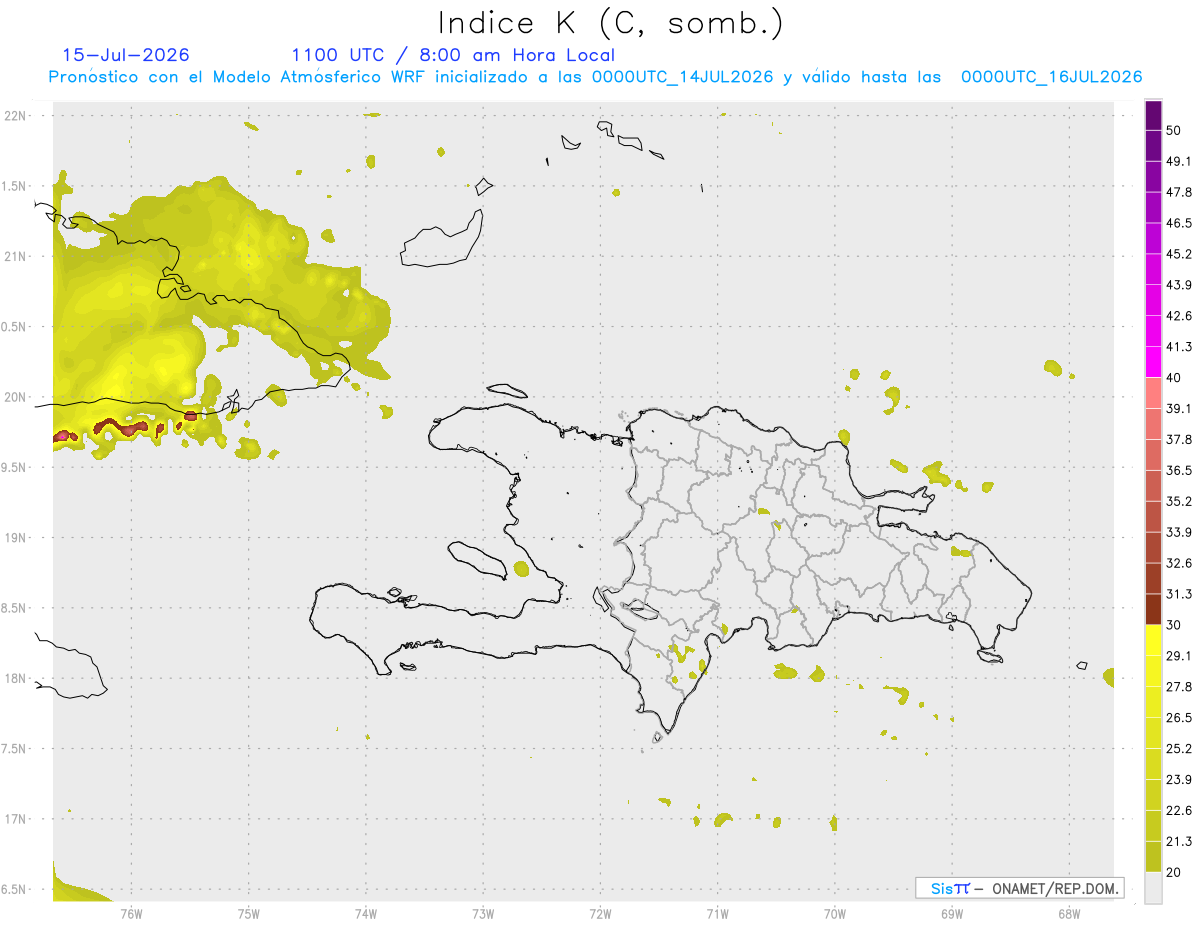Click the "69W" longitude label
Viewport: 1200px width, 927px height.
pyautogui.click(x=951, y=913)
